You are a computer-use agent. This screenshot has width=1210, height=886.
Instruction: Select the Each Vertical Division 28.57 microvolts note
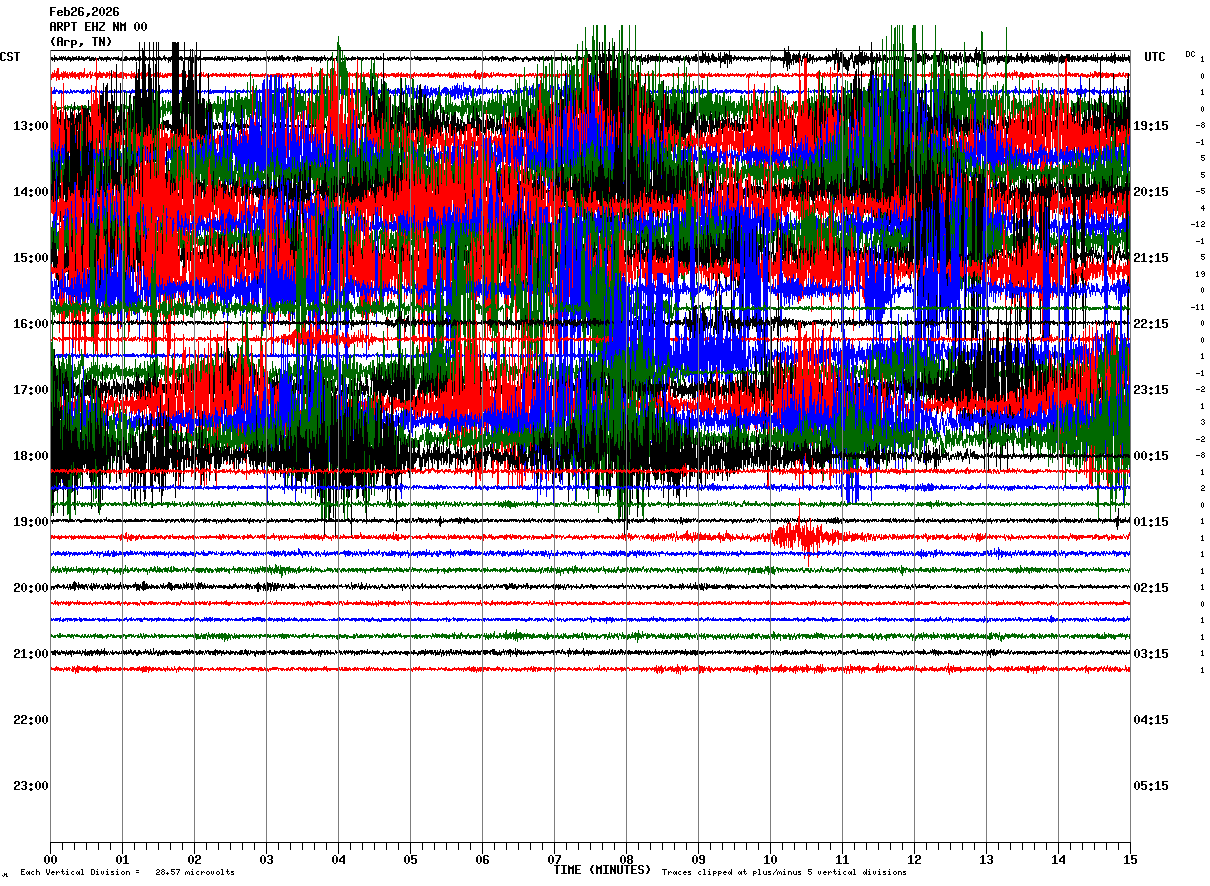pyautogui.click(x=127, y=873)
